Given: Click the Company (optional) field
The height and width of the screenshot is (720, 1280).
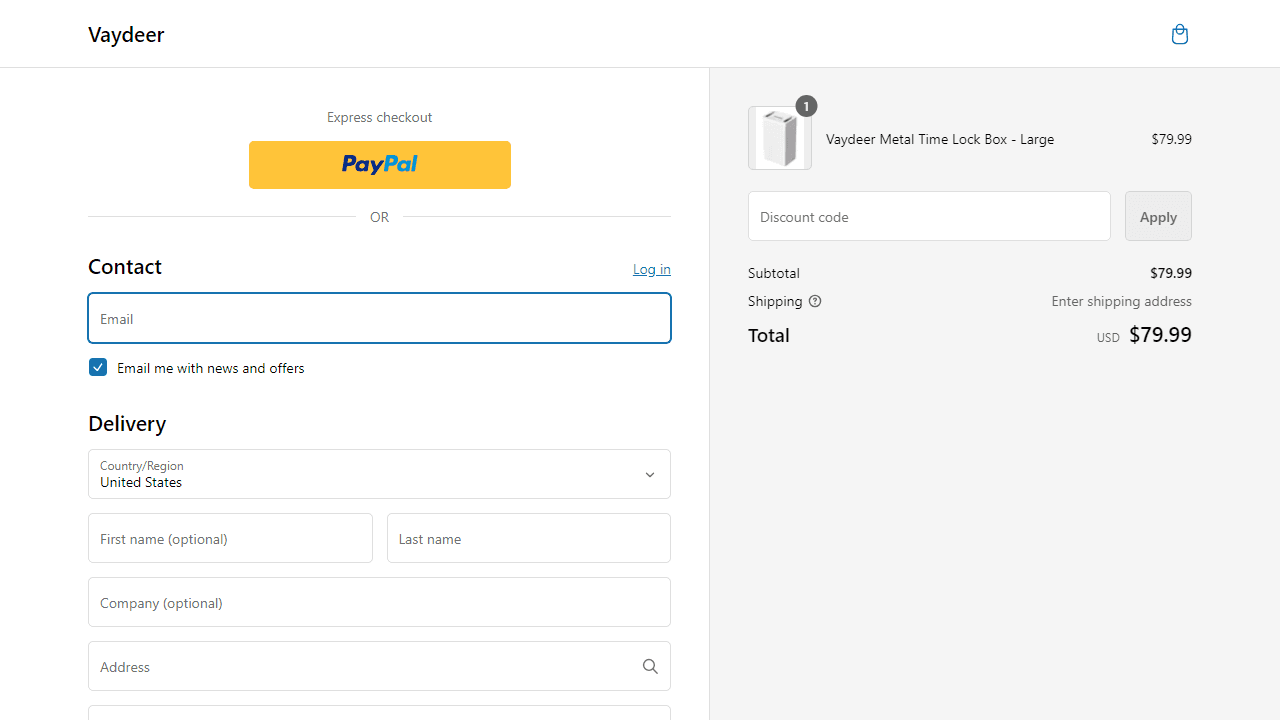Looking at the screenshot, I should click(x=379, y=602).
